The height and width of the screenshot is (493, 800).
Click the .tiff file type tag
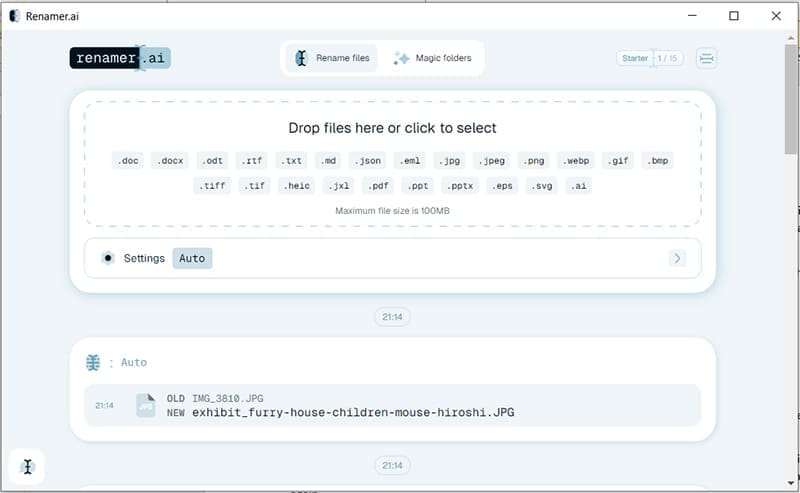(x=212, y=186)
